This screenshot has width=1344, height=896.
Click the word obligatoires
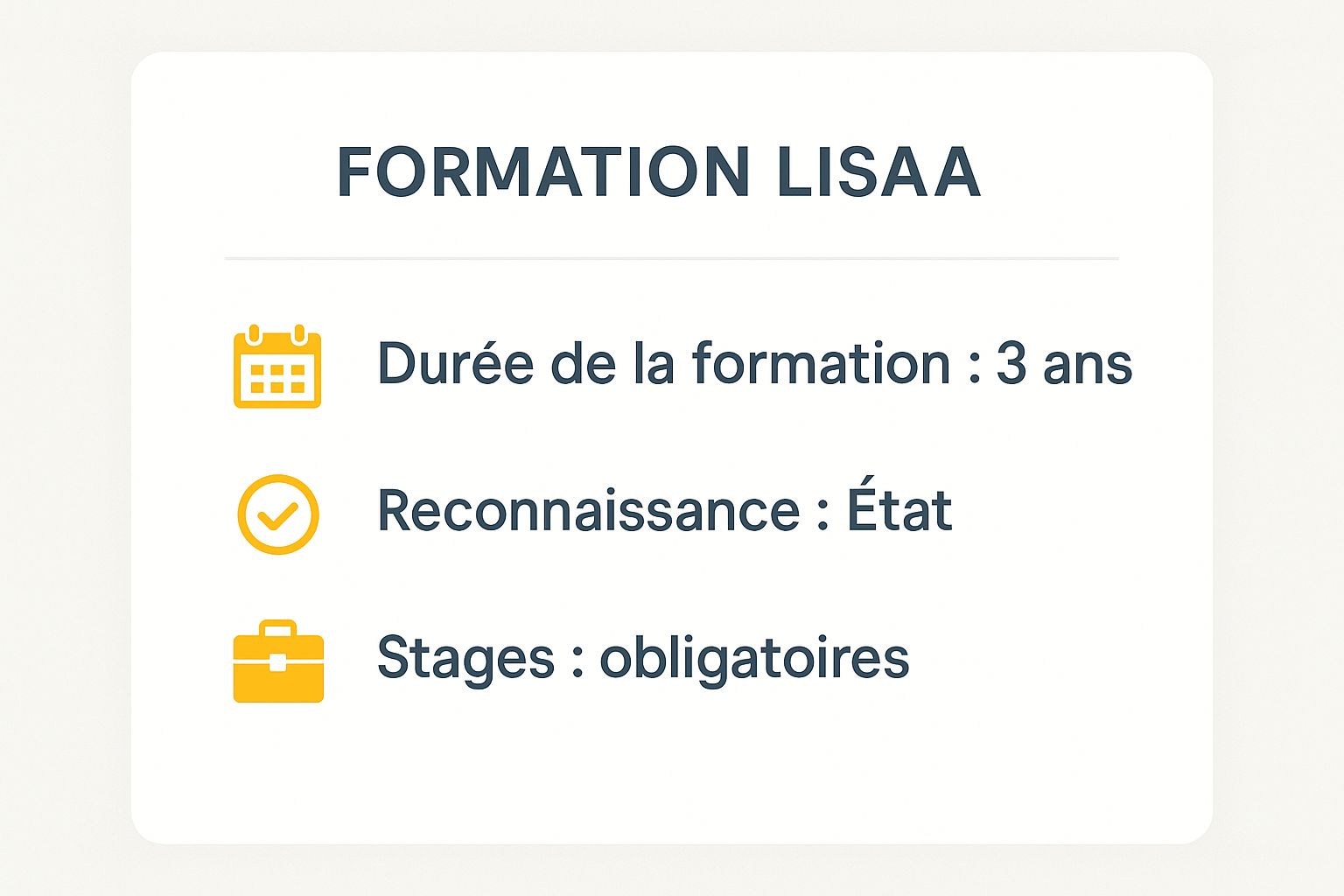click(x=754, y=659)
